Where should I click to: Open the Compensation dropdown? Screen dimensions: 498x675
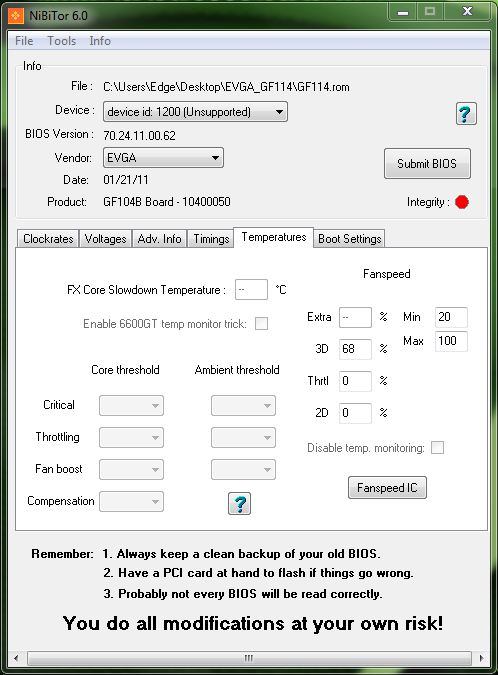click(131, 502)
